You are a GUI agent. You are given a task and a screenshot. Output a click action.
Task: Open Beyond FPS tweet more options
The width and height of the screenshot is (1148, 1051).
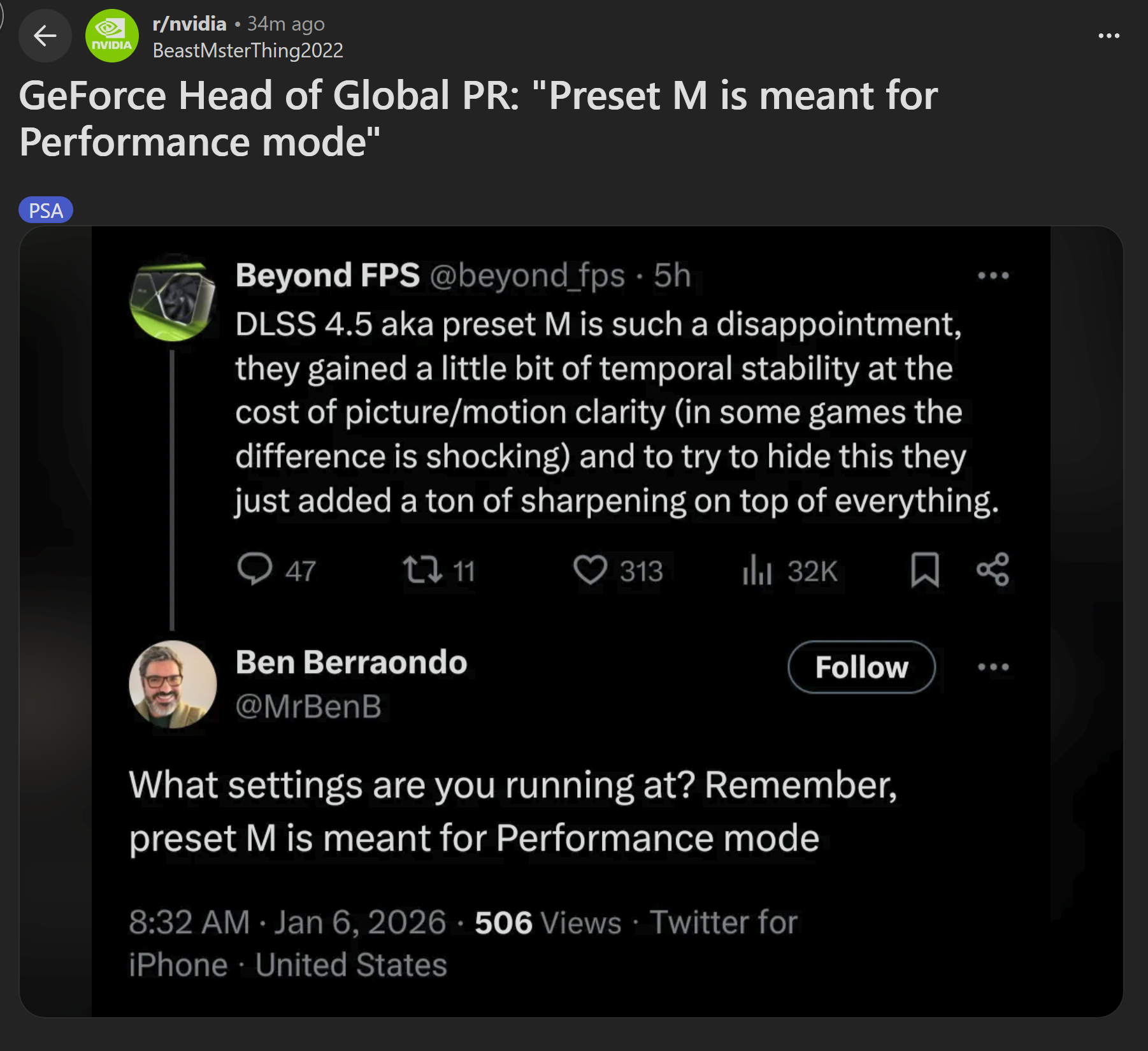click(993, 276)
